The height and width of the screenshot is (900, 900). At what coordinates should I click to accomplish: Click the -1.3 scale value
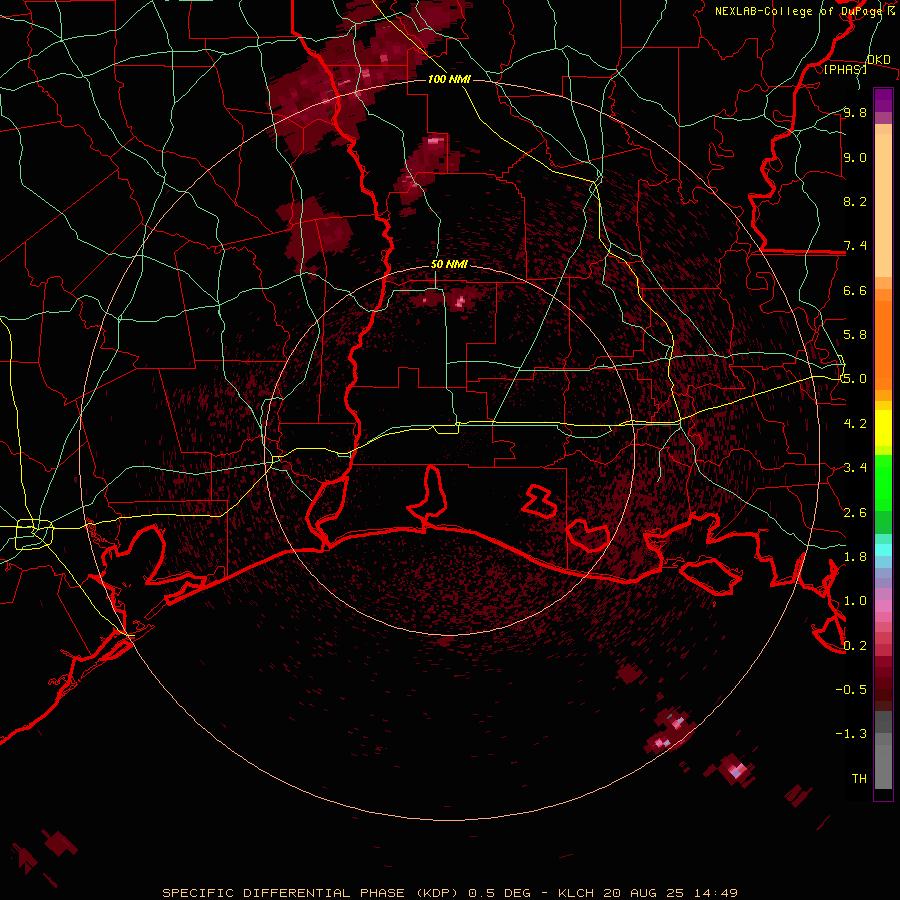tap(851, 734)
